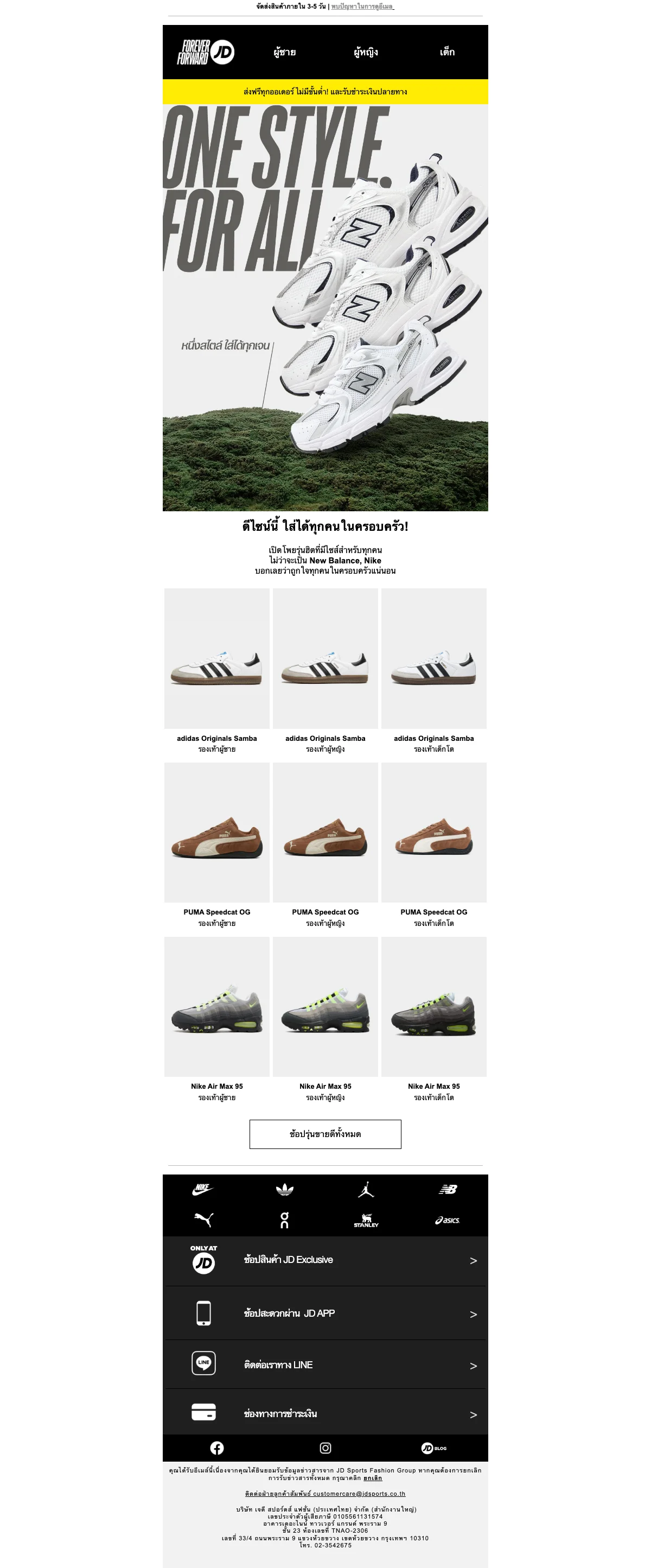Open men's PUMA Speedcat OG thumbnail
This screenshot has width=651, height=1568.
[216, 832]
